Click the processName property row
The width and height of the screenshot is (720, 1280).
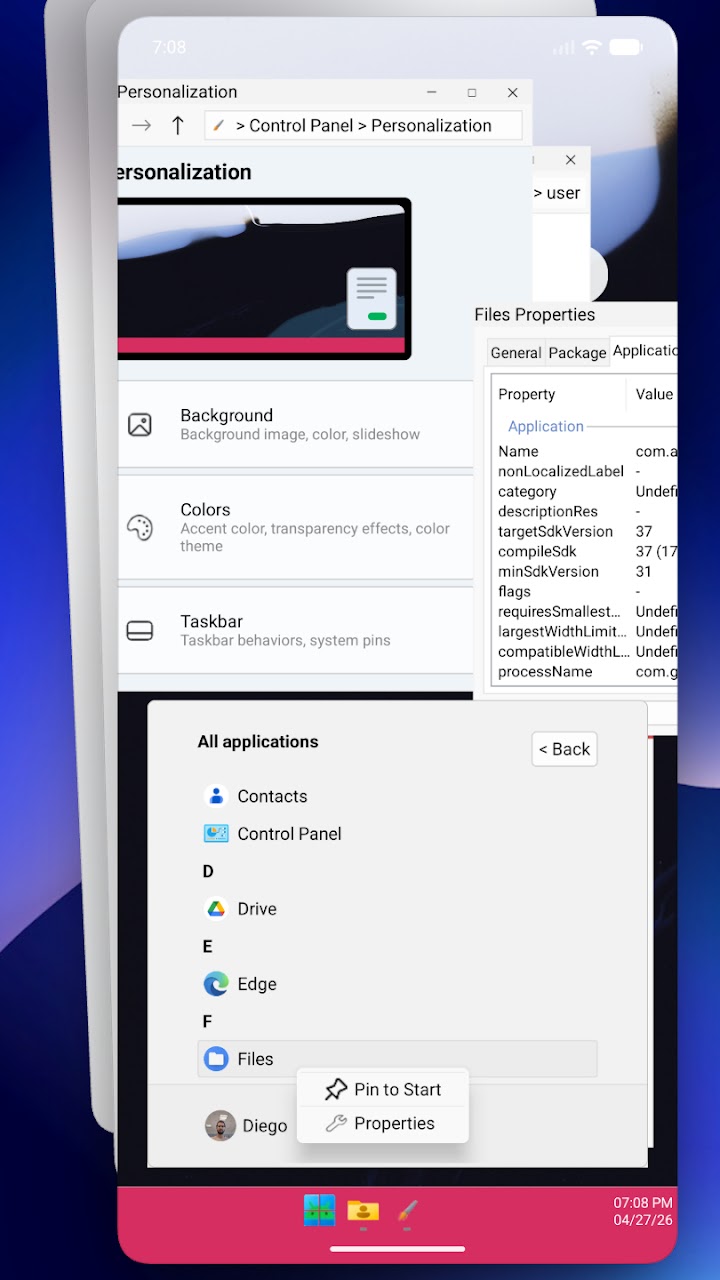586,671
